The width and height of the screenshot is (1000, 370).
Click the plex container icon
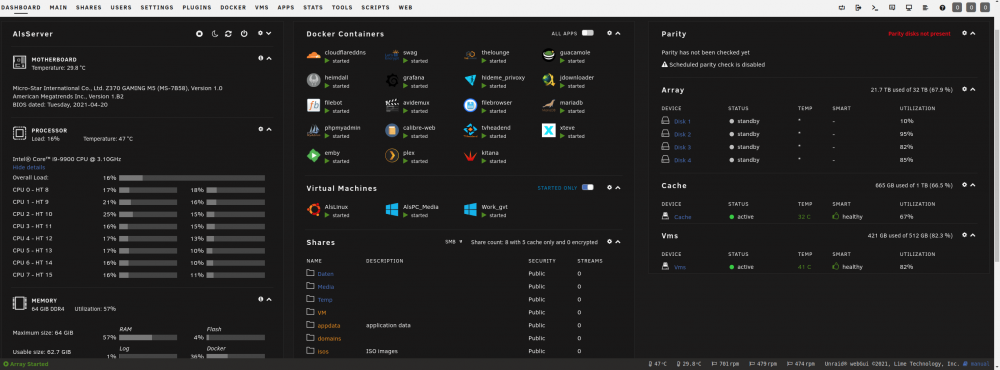tap(392, 156)
